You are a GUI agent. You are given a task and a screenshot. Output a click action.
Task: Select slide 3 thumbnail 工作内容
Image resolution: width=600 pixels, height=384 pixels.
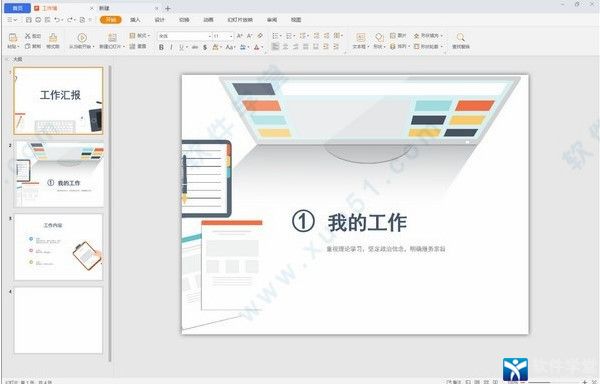pos(58,247)
